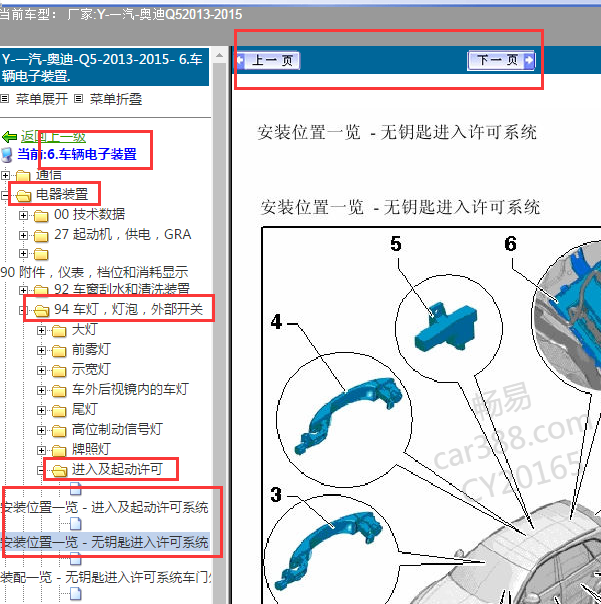The width and height of the screenshot is (601, 604).
Task: Expand the 示宽灯 subfolder
Action: tap(41, 371)
